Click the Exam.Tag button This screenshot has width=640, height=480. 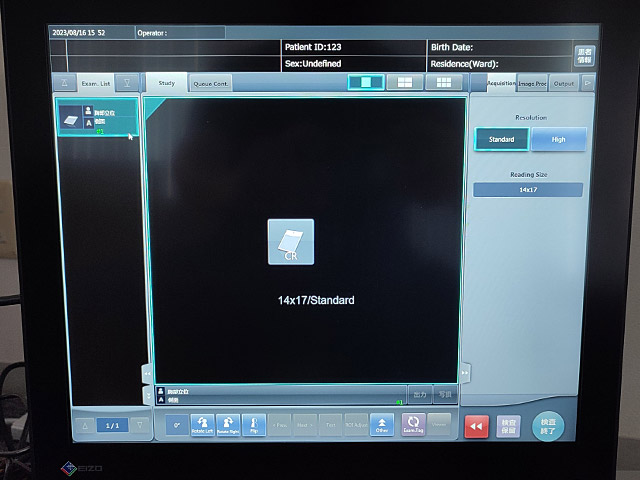(x=413, y=424)
